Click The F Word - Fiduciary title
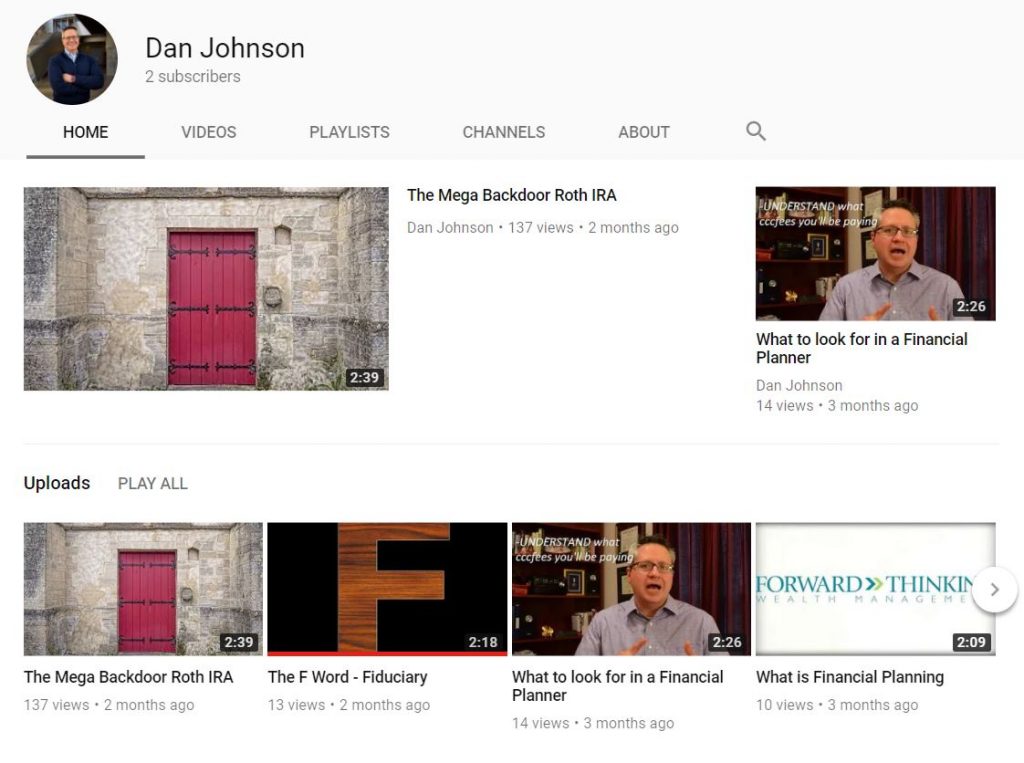1024x763 pixels. (347, 677)
